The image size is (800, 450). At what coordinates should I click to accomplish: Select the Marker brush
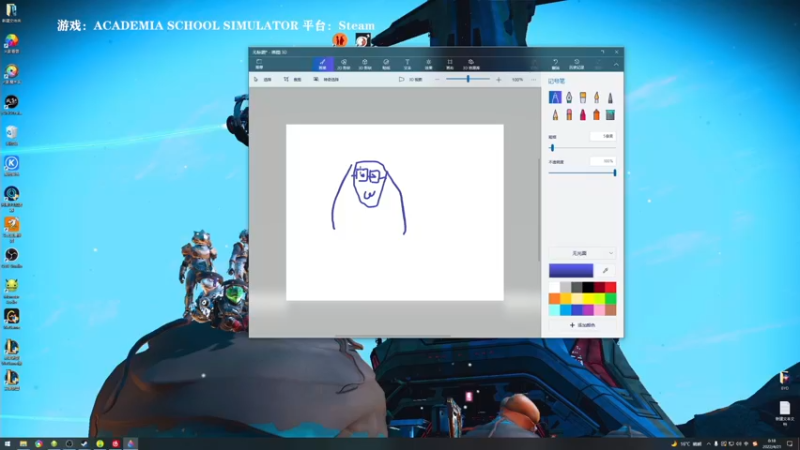[x=555, y=97]
